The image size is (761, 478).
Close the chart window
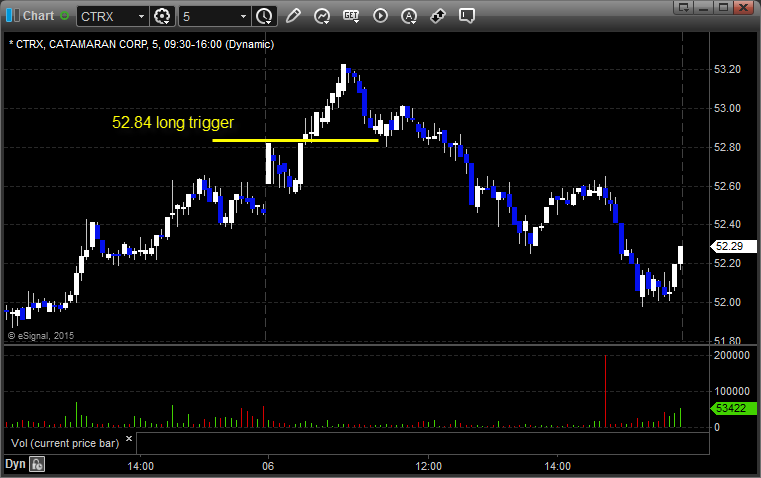coord(744,7)
